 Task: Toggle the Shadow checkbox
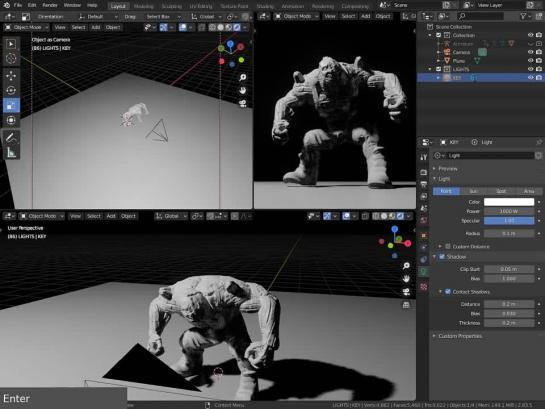click(x=442, y=257)
